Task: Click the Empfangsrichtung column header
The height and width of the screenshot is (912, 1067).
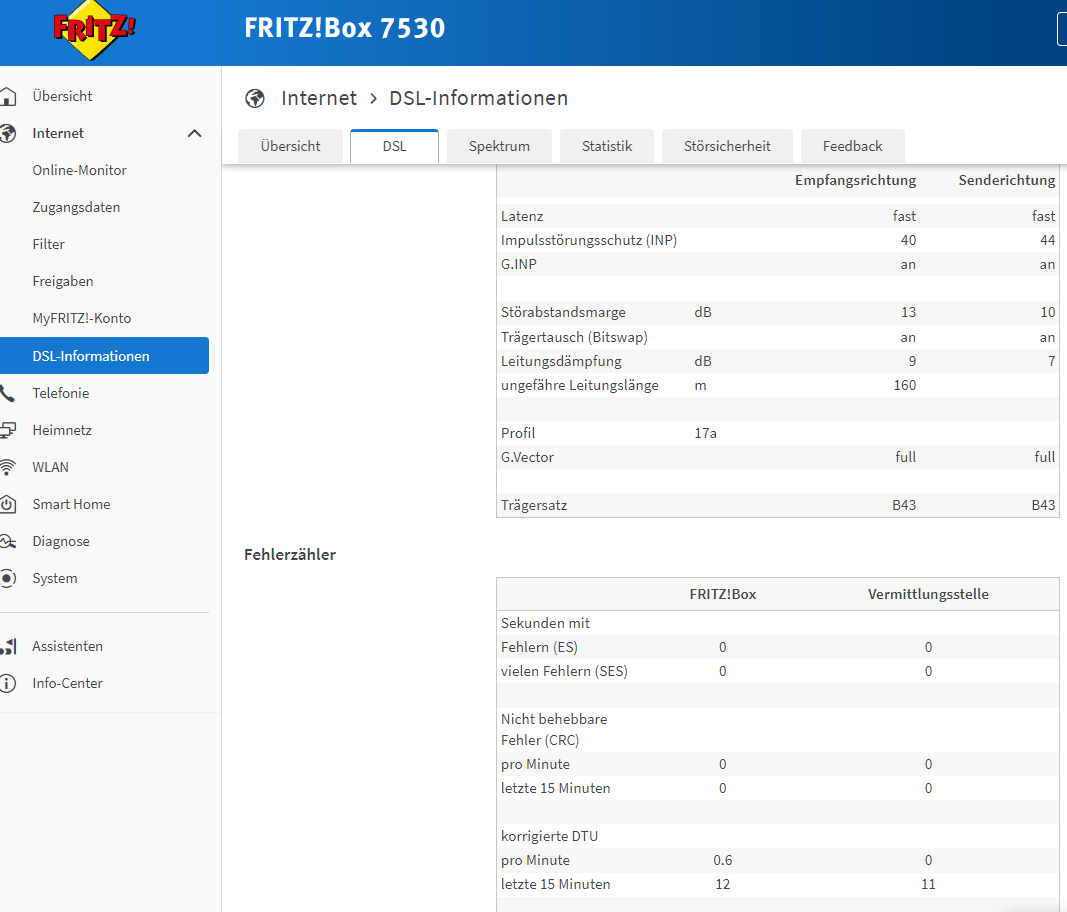Action: tap(855, 180)
